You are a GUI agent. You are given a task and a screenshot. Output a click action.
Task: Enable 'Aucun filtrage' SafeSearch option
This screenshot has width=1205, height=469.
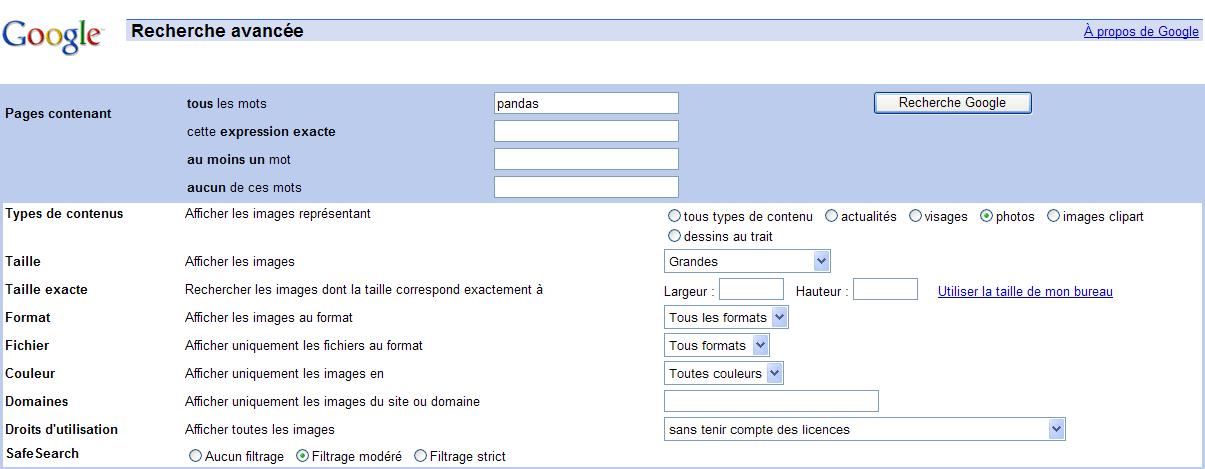[x=196, y=456]
